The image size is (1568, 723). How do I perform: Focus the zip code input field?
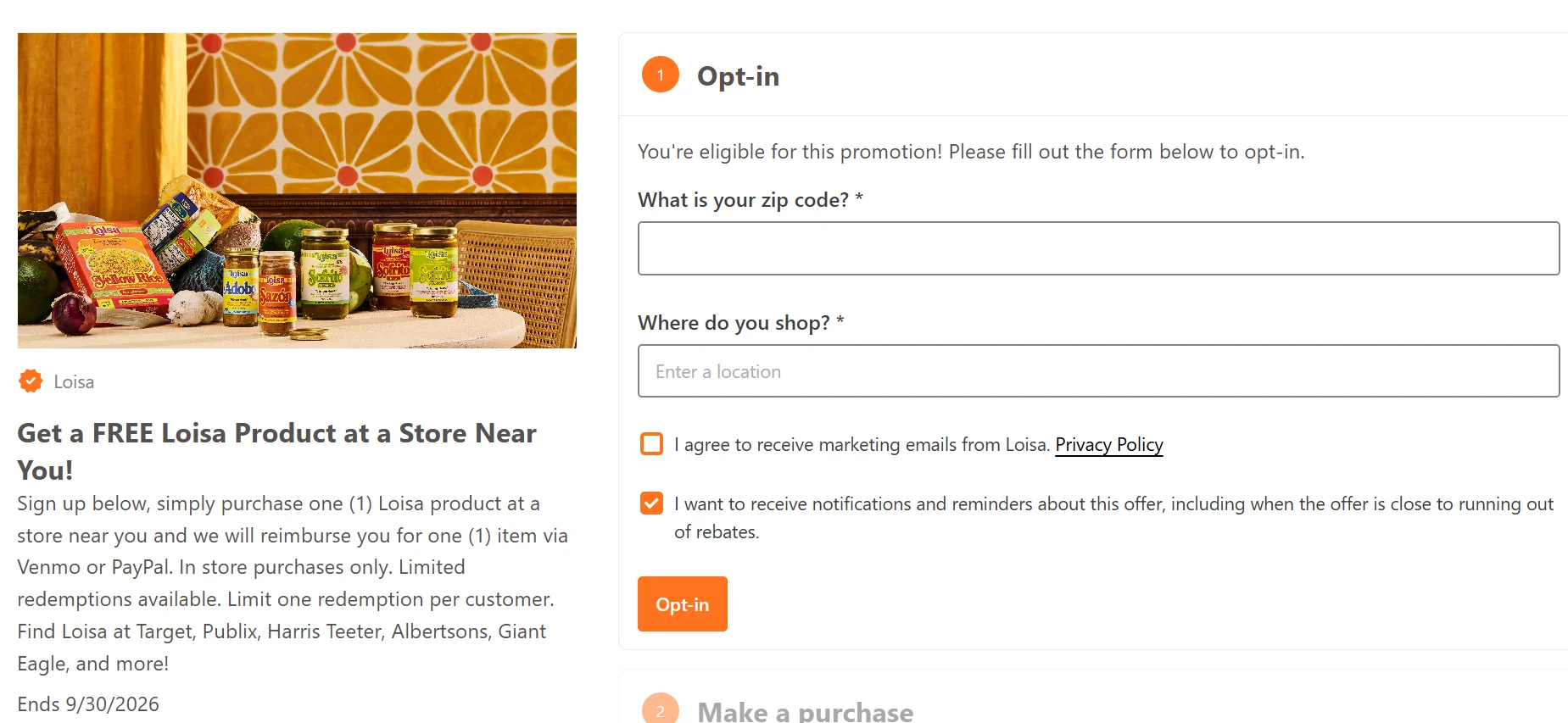click(x=1098, y=248)
